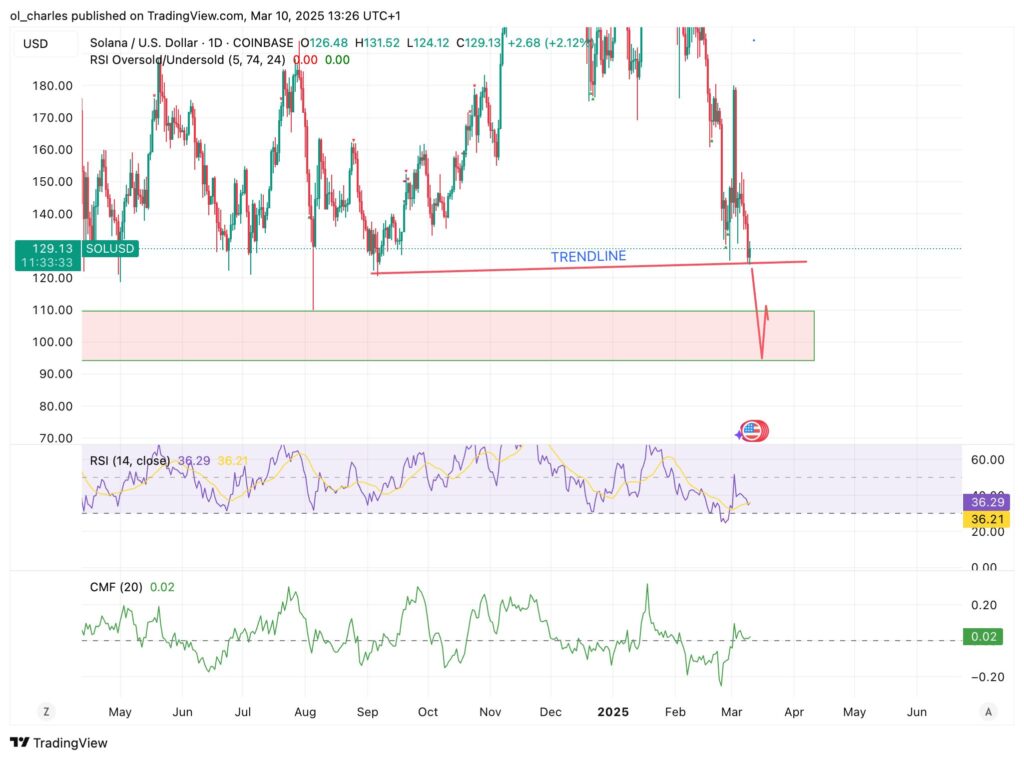Viewport: 1024px width, 760px height.
Task: Toggle auto scale with the A button
Action: pyautogui.click(x=988, y=712)
